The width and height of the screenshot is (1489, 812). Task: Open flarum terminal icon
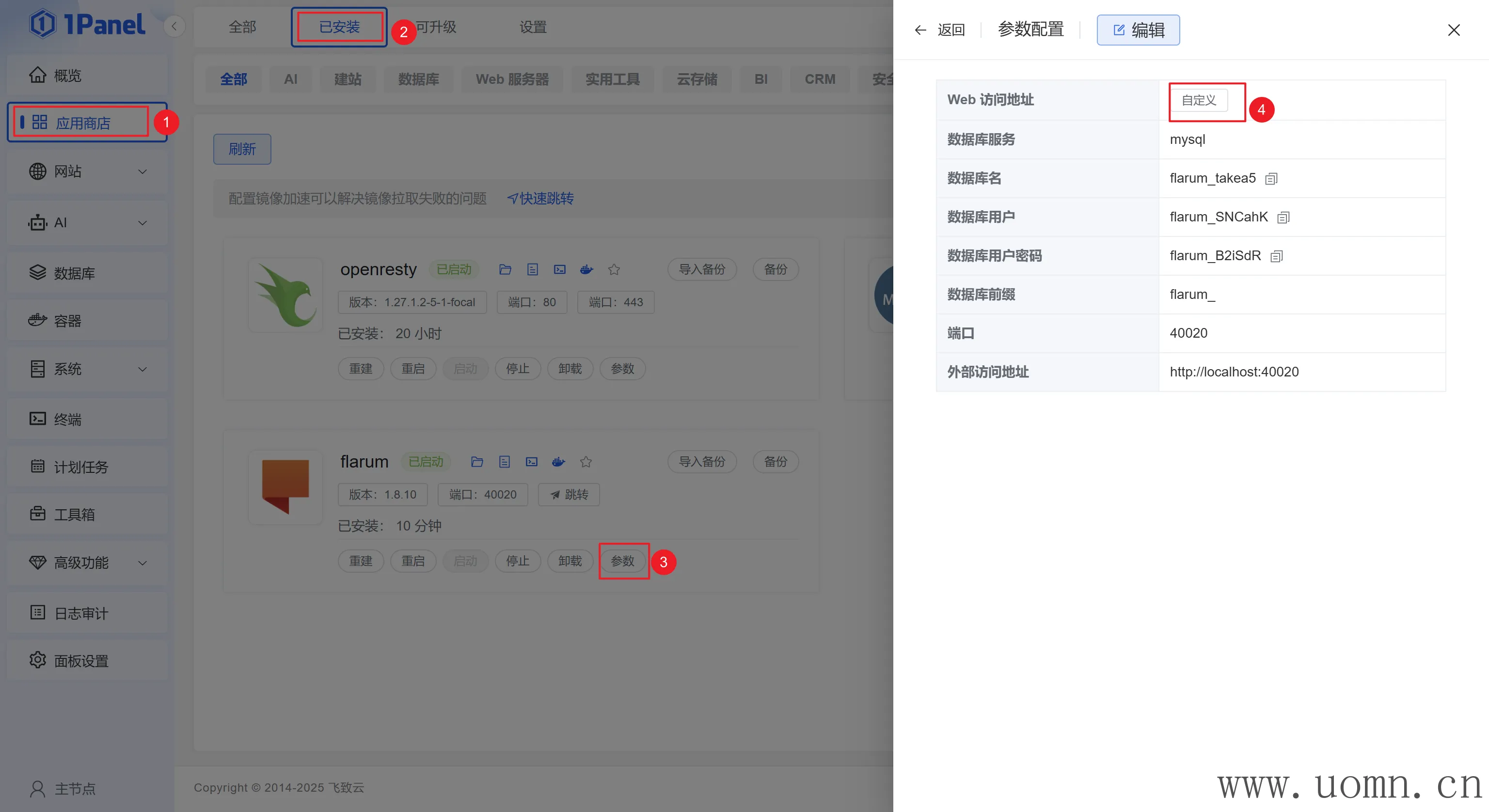pos(531,462)
